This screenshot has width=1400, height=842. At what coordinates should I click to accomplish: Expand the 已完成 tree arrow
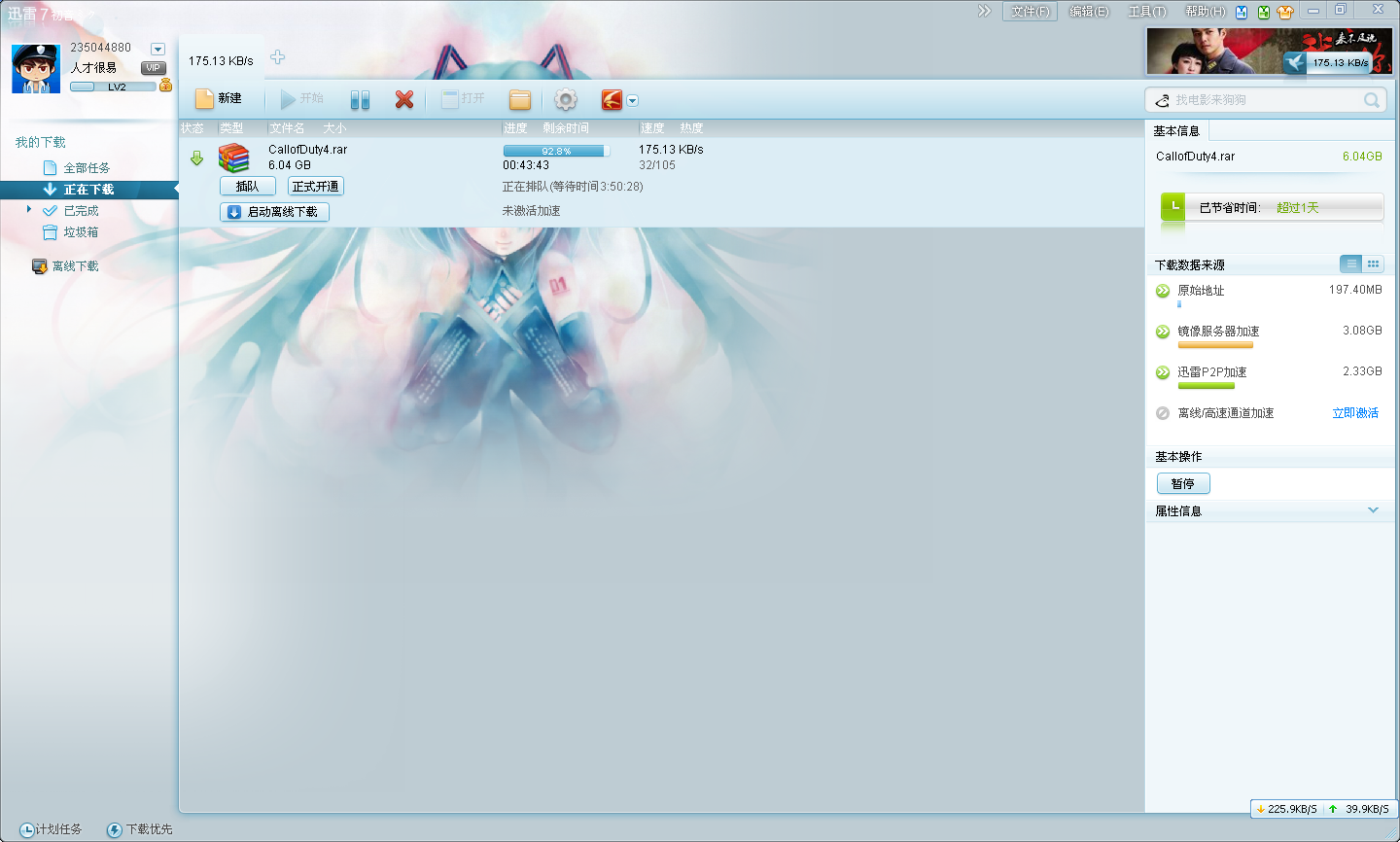(29, 209)
